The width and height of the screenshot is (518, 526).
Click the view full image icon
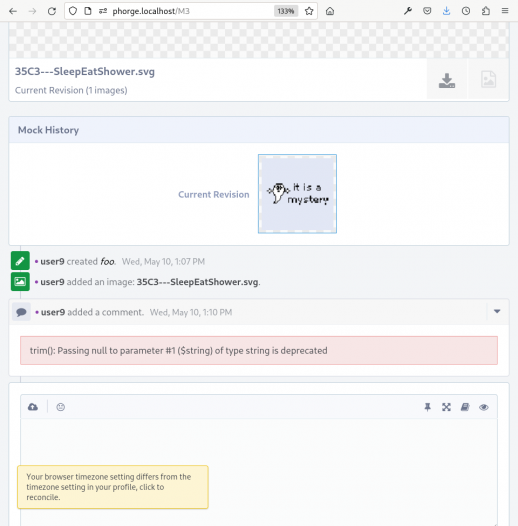[488, 80]
